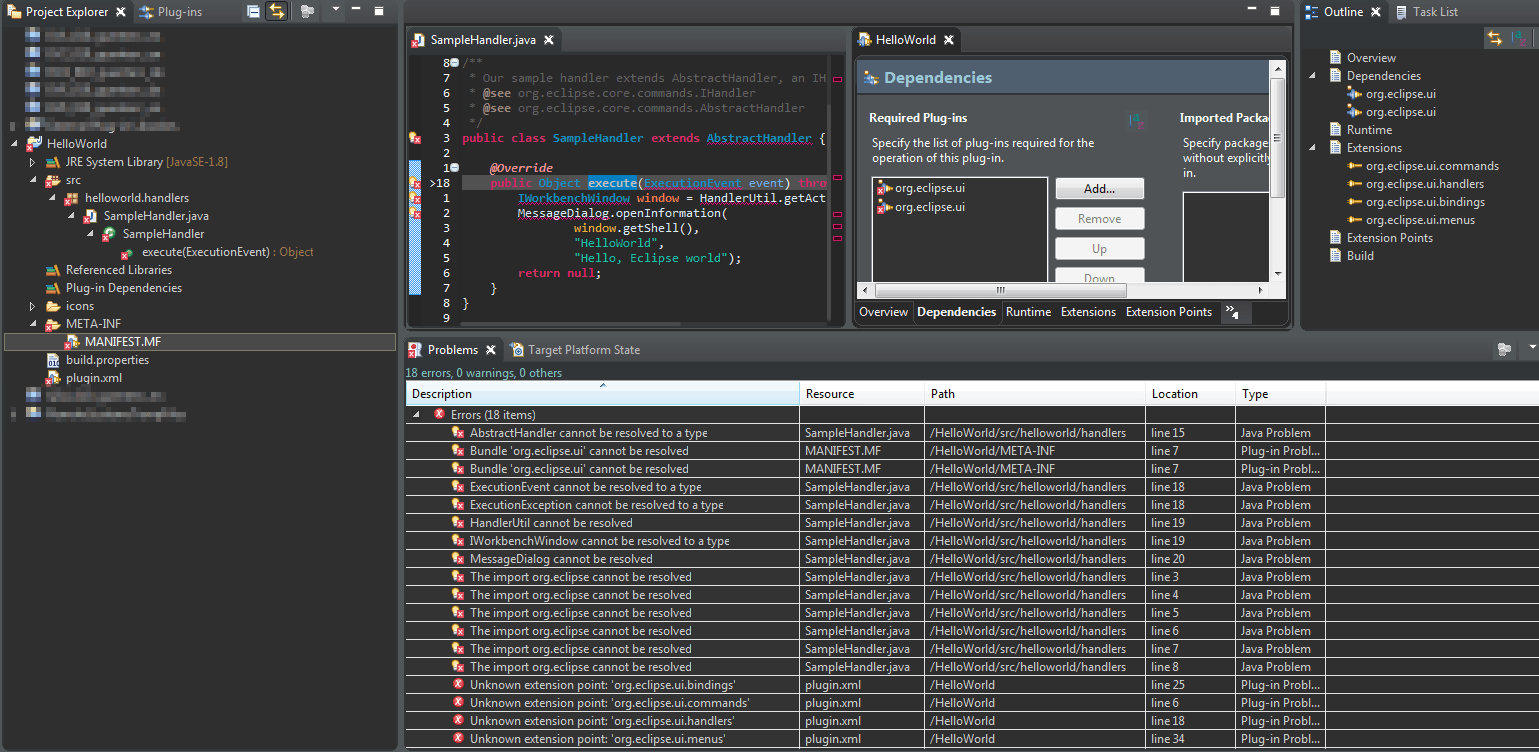Screen dimensions: 1539x752
Task: Close the Problems view tab
Action: click(491, 350)
